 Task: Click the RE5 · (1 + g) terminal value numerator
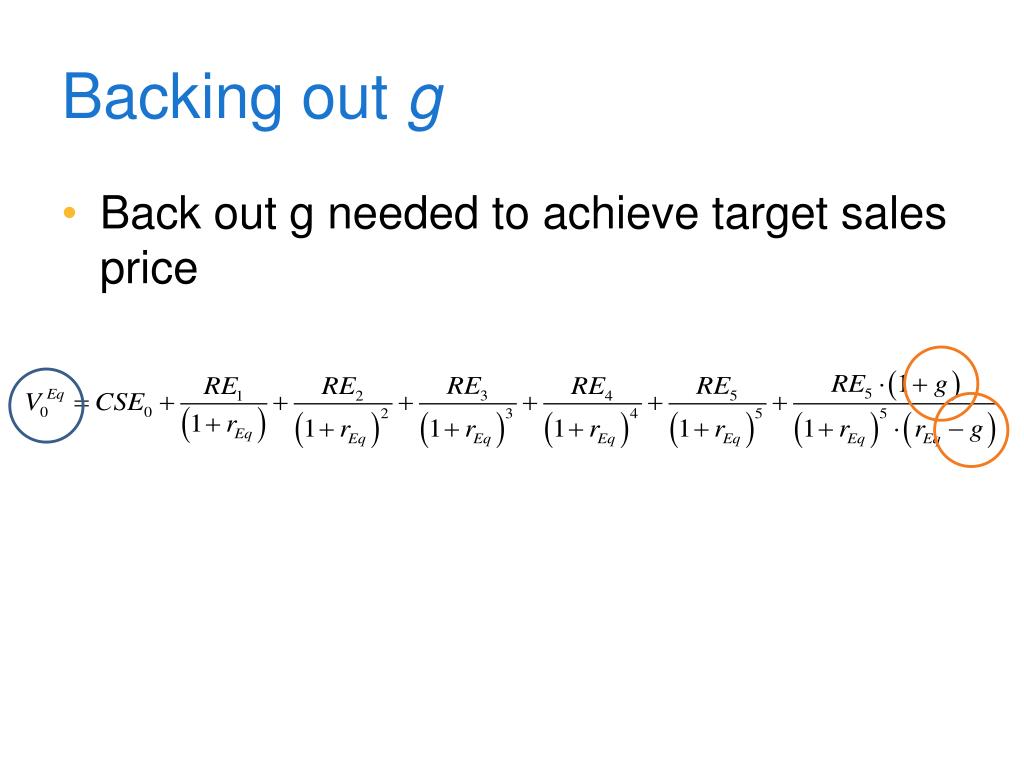click(x=895, y=385)
